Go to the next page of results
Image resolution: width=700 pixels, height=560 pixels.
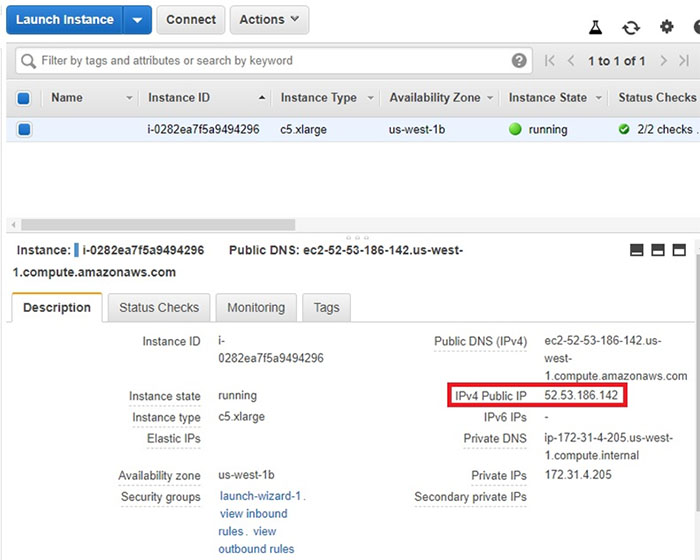[x=664, y=61]
